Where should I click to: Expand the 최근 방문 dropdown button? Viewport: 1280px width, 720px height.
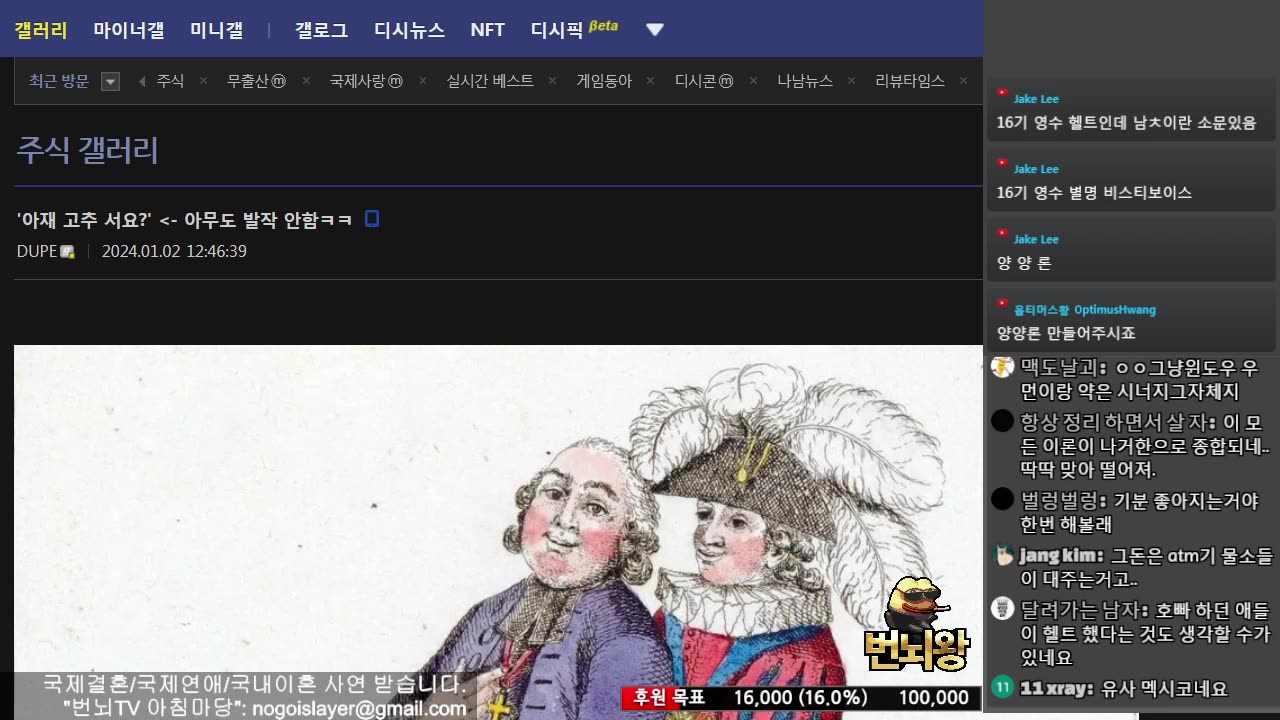coord(111,82)
